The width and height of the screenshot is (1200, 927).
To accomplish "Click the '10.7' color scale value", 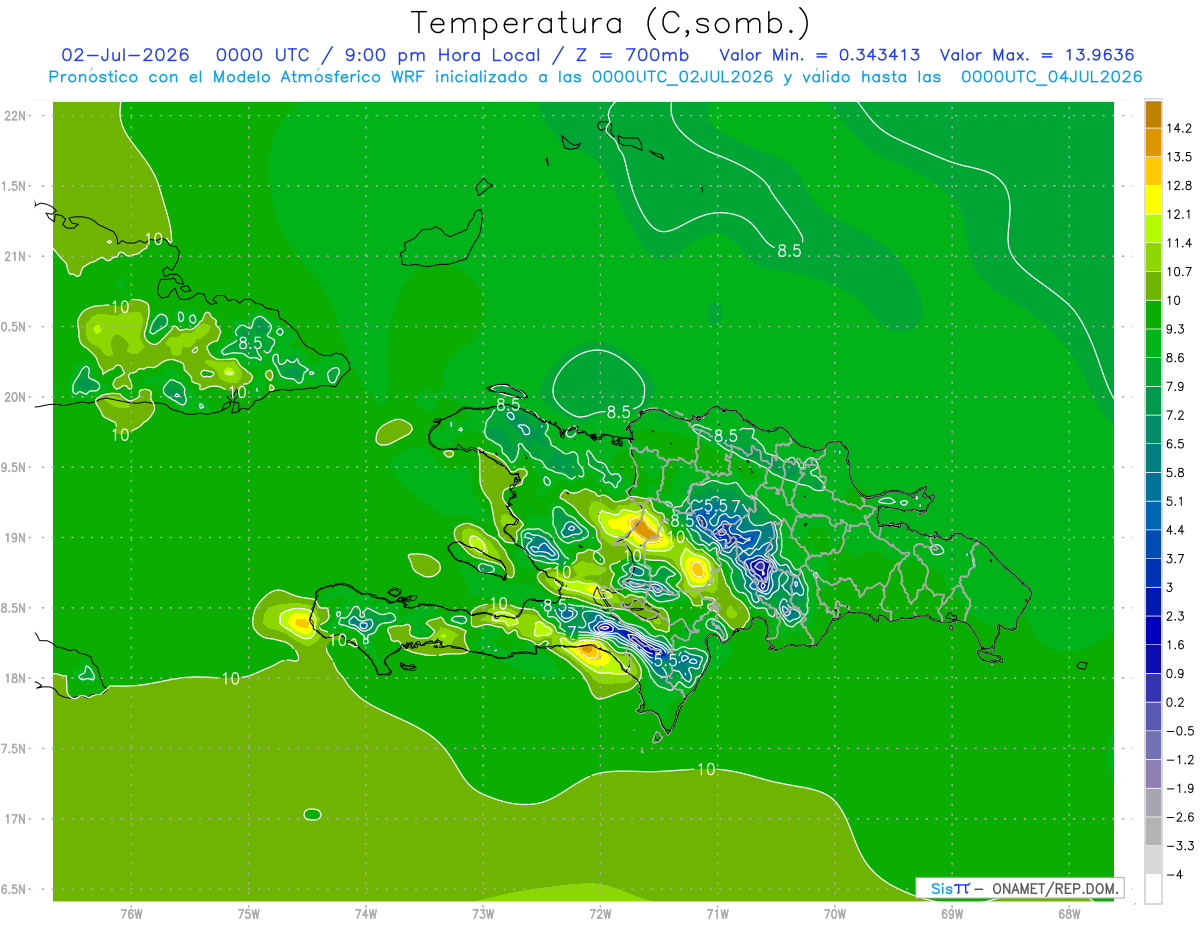I will point(1178,272).
